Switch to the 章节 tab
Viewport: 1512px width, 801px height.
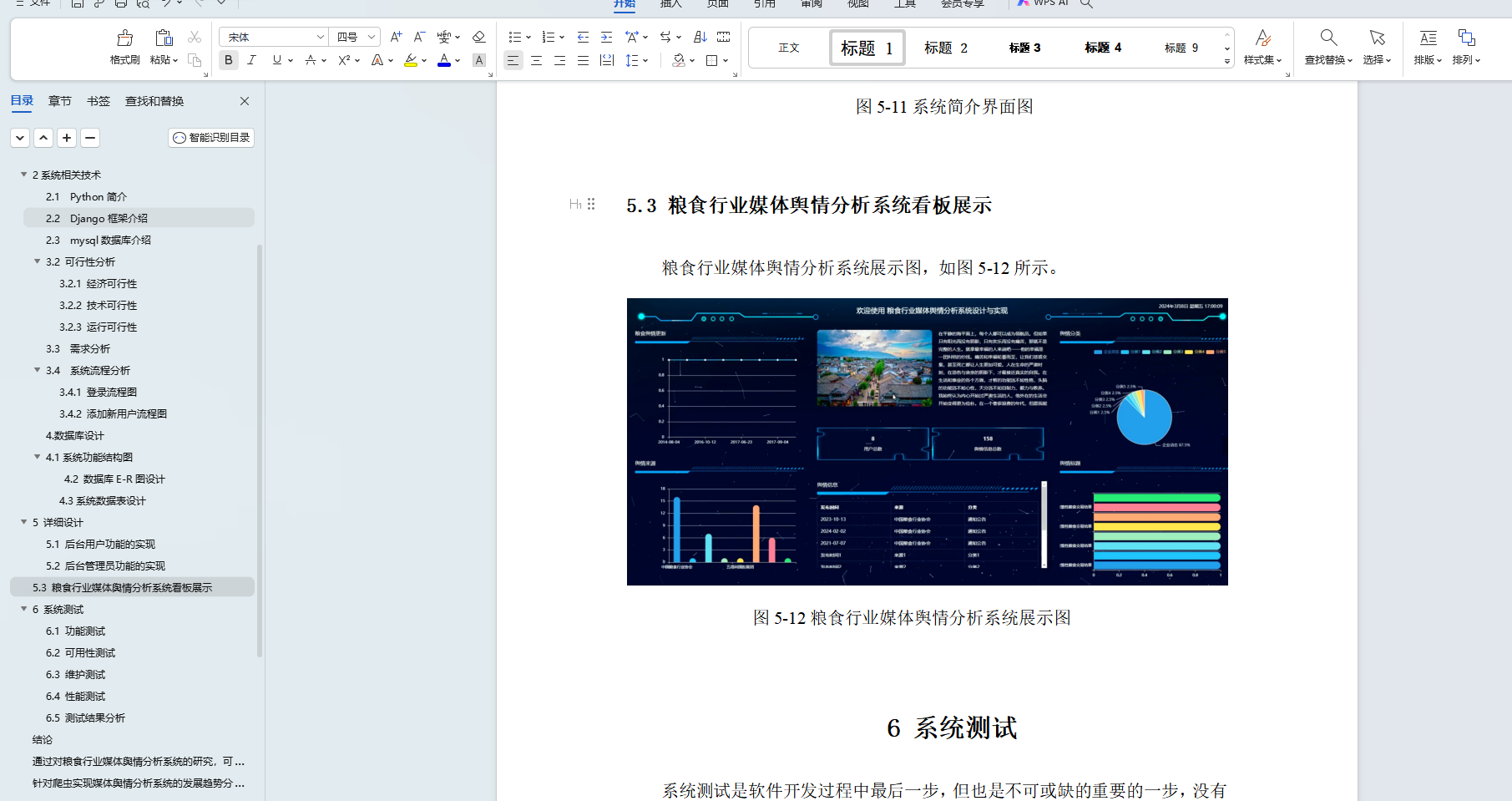pyautogui.click(x=59, y=101)
